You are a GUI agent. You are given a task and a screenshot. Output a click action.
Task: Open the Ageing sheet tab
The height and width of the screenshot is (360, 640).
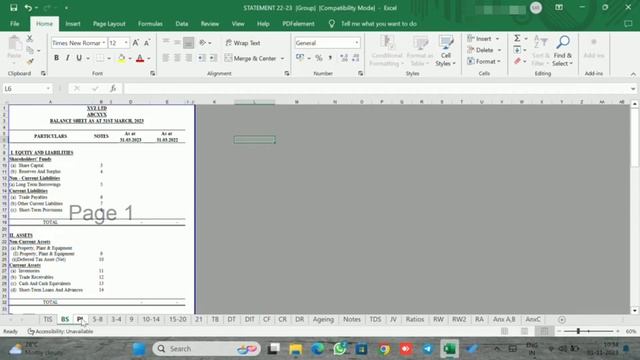point(323,319)
